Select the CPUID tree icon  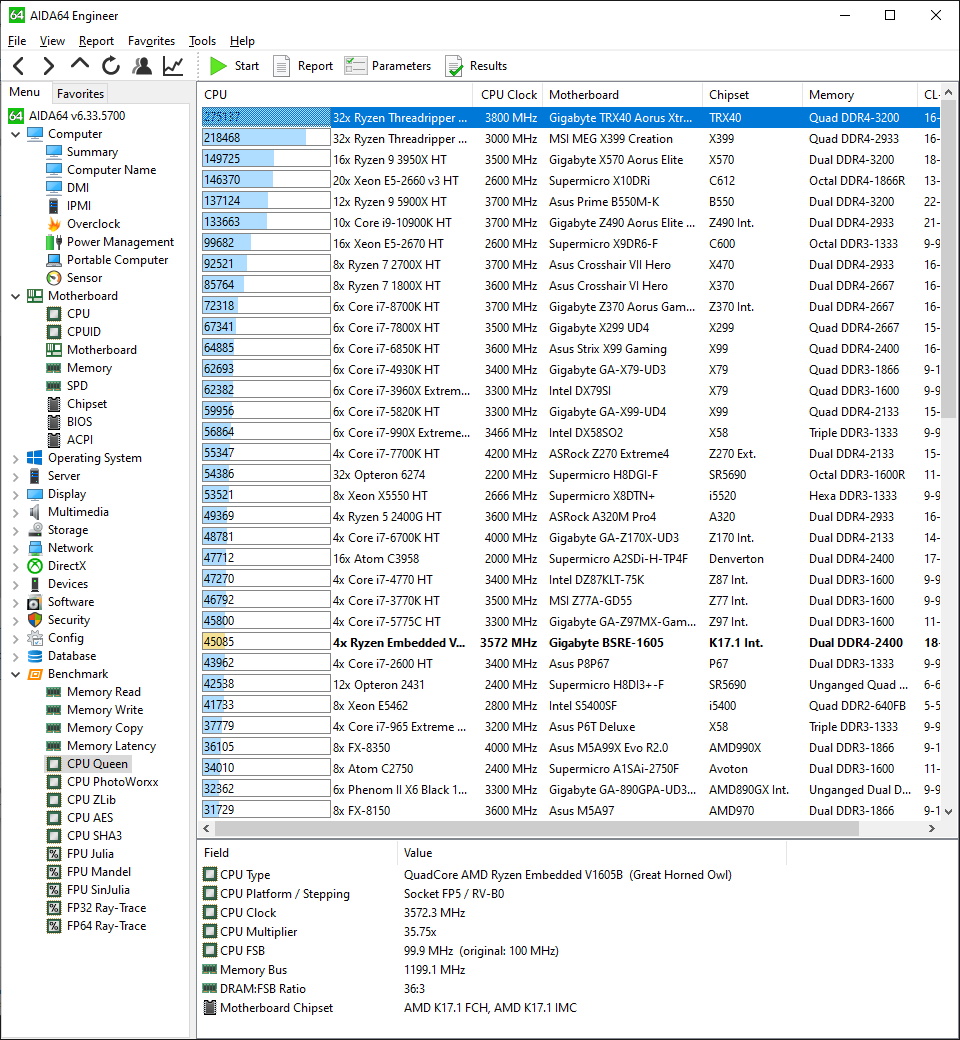[54, 332]
